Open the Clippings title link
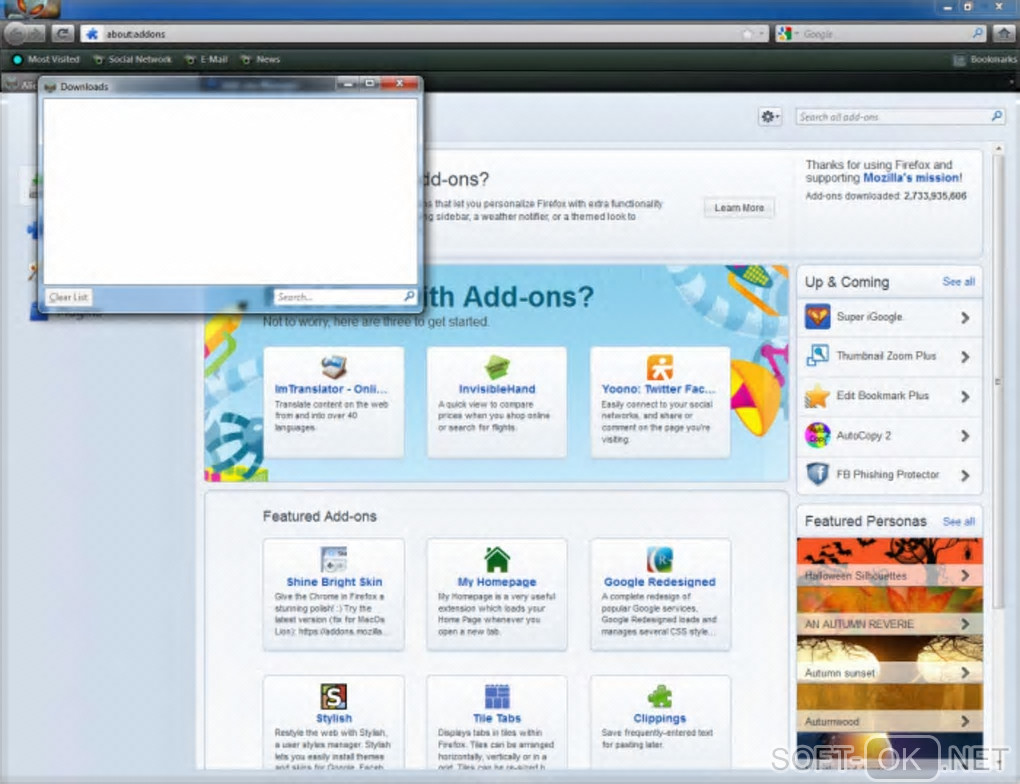The height and width of the screenshot is (784, 1020). tap(660, 718)
